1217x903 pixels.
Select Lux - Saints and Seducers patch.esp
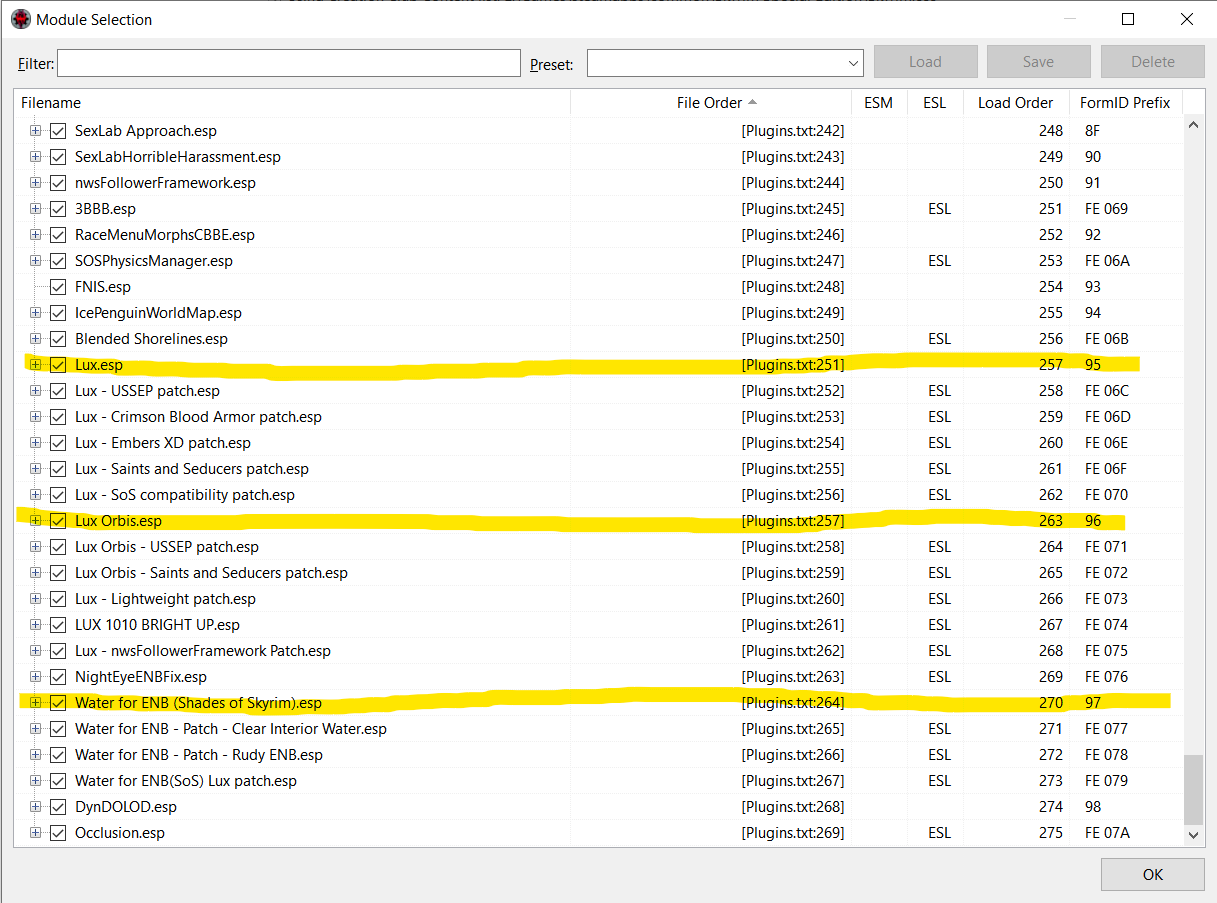[x=599, y=469]
